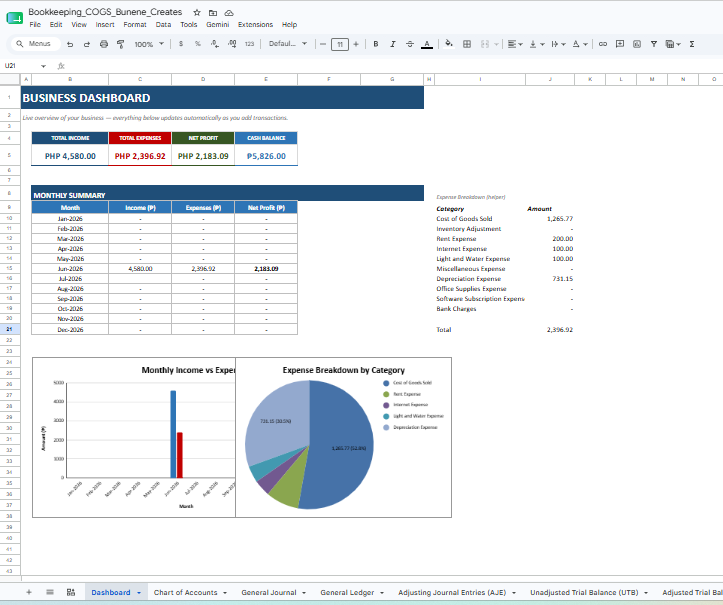Insert chart icon in toolbar
Screen dimensions: 723x605
[x=637, y=44]
